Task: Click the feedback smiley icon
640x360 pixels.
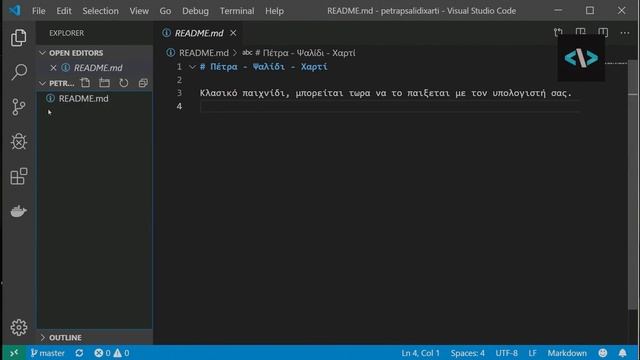Action: [602, 353]
